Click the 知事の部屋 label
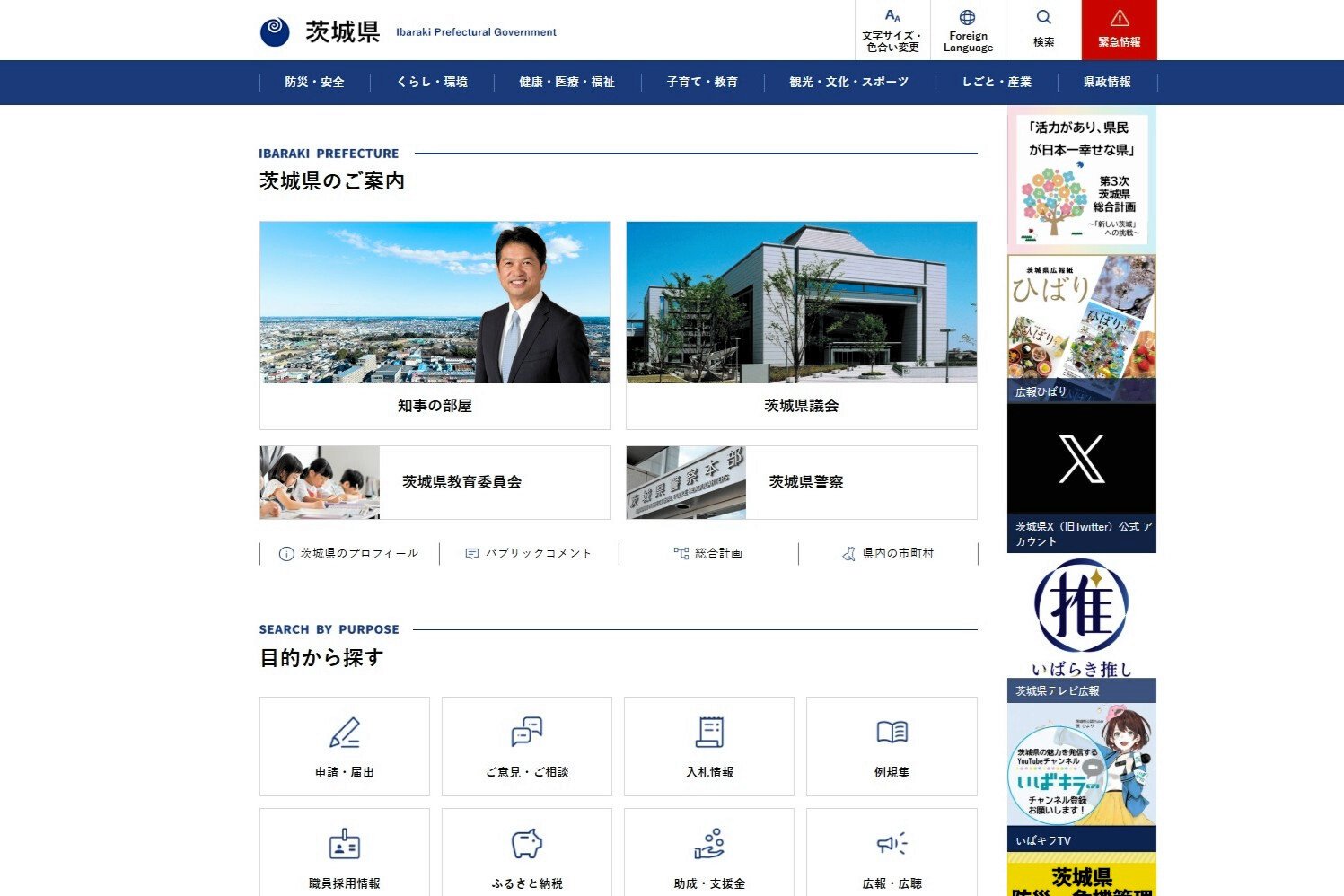This screenshot has width=1344, height=896. click(435, 406)
